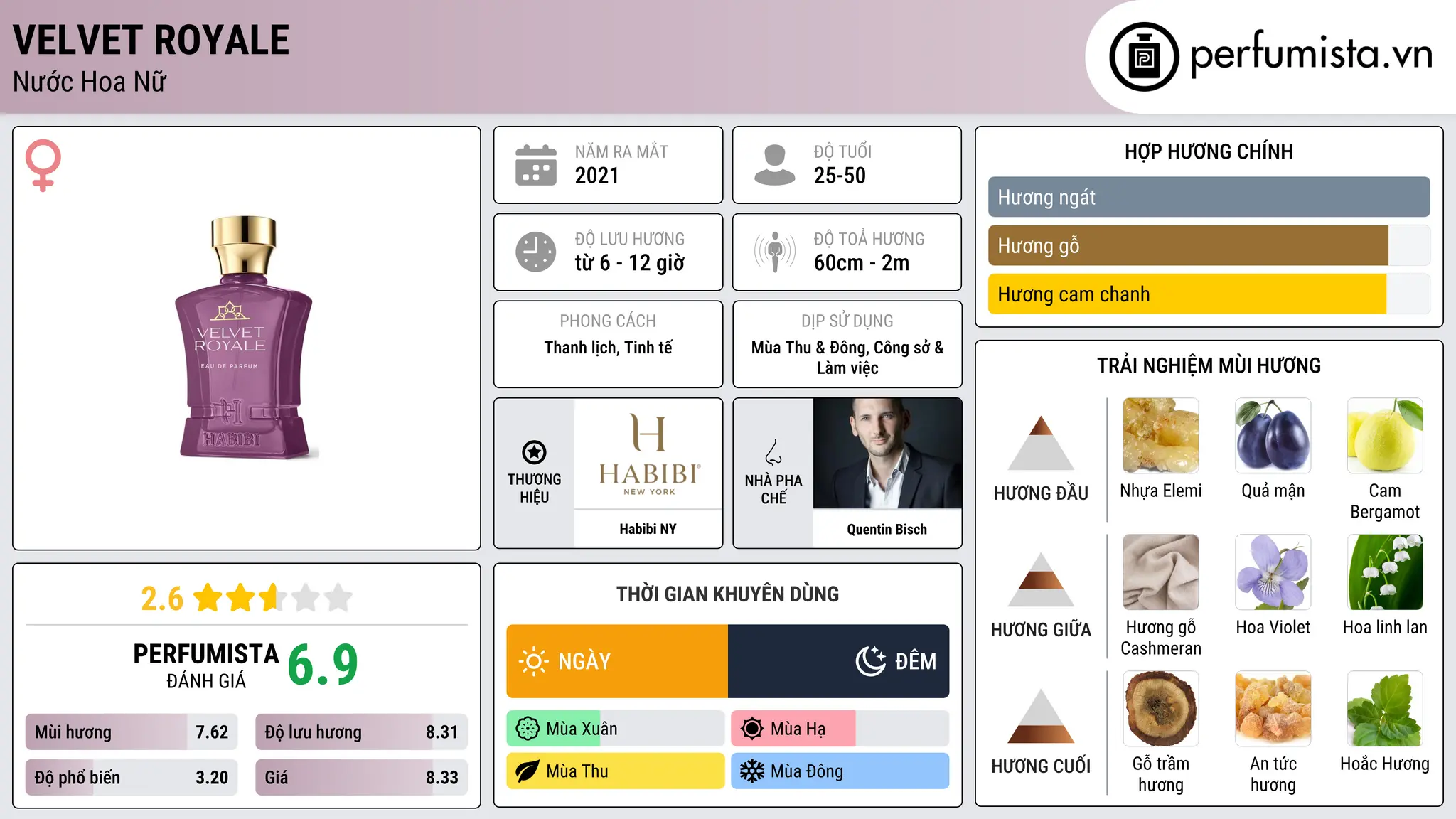Select the NGÀY daytime segment
The image size is (1456, 819).
click(x=617, y=661)
